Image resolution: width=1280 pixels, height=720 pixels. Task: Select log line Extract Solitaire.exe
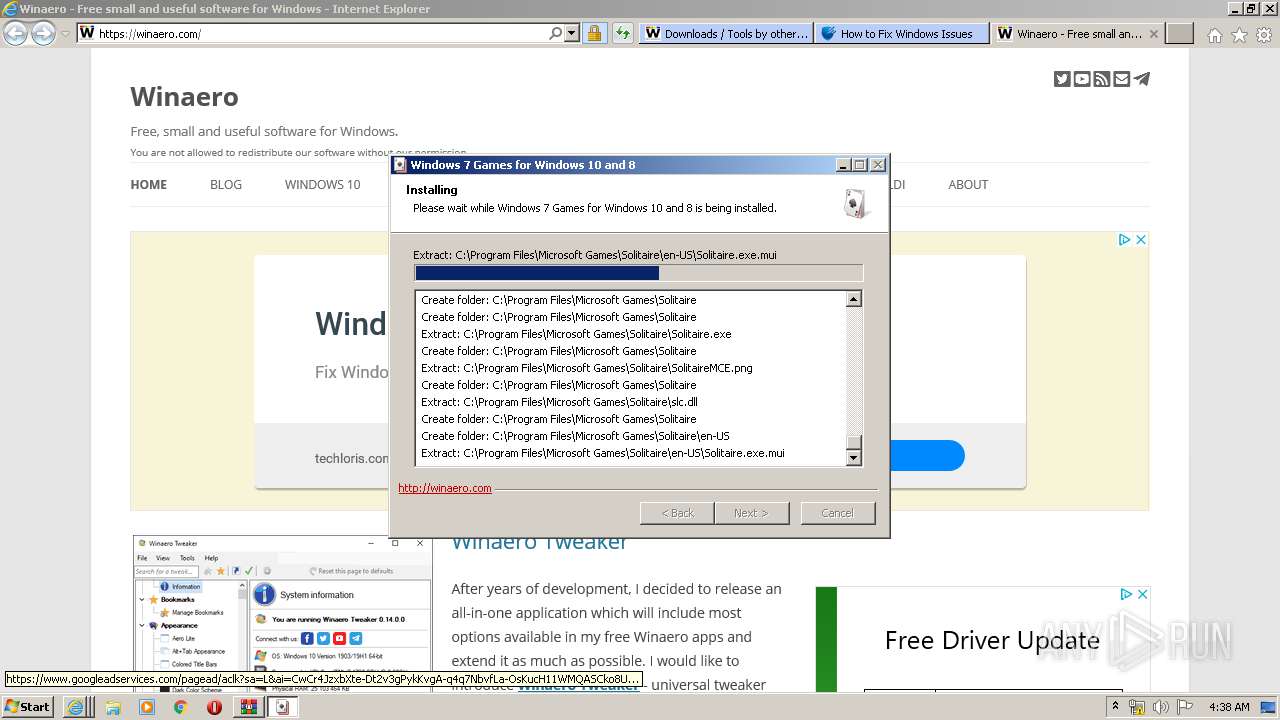(576, 334)
